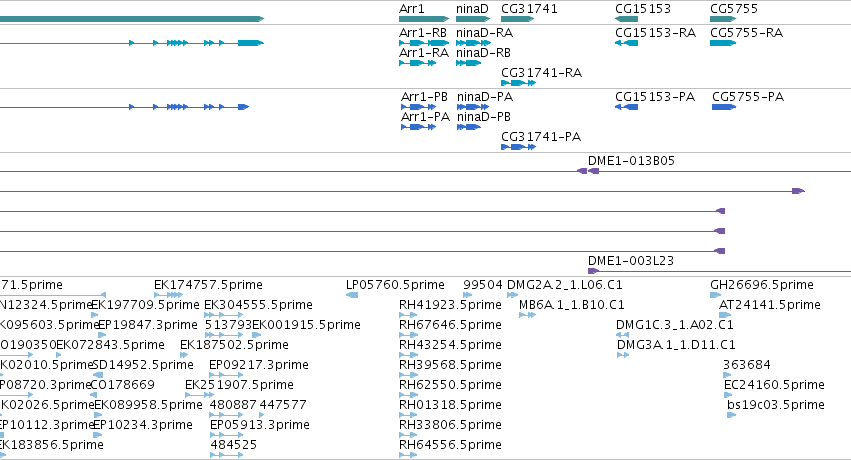This screenshot has width=851, height=460.
Task: Click the 480887 feature label
Action: (x=233, y=405)
